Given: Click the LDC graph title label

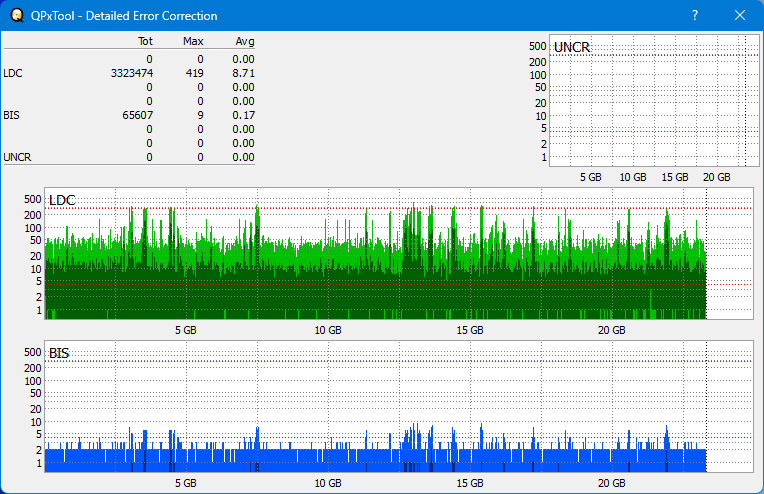Looking at the screenshot, I should point(62,201).
